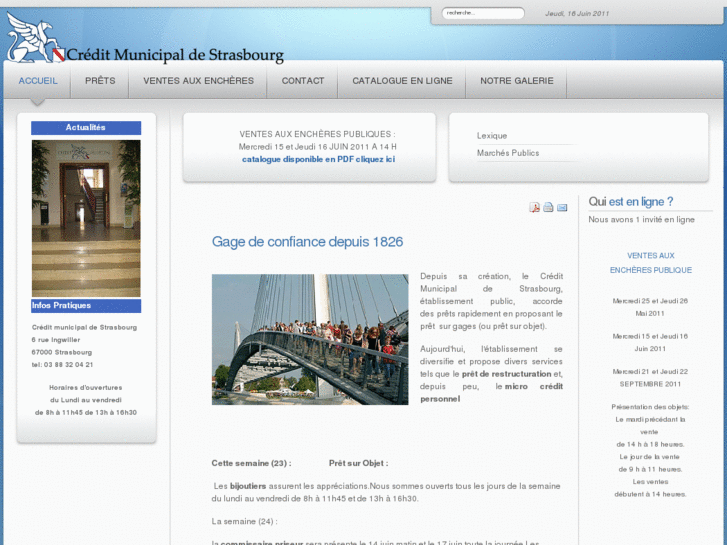Click 'Nous avons 1 invité en ligne' text
This screenshot has width=727, height=545.
641,219
